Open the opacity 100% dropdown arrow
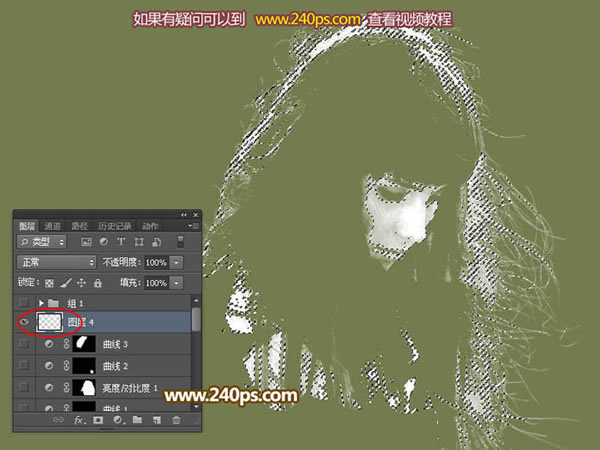Viewport: 600px width, 450px height. (x=176, y=262)
